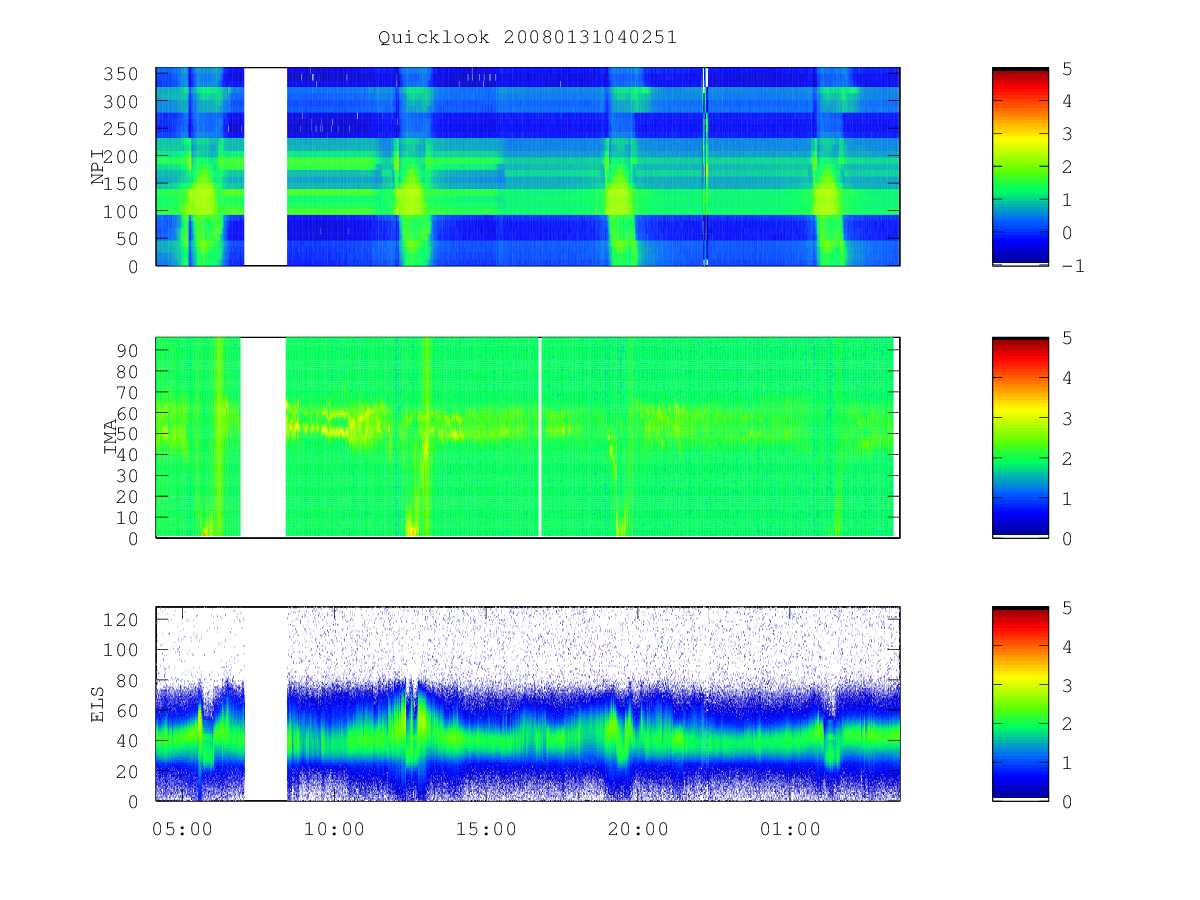Click the ELS axis label

tap(98, 704)
